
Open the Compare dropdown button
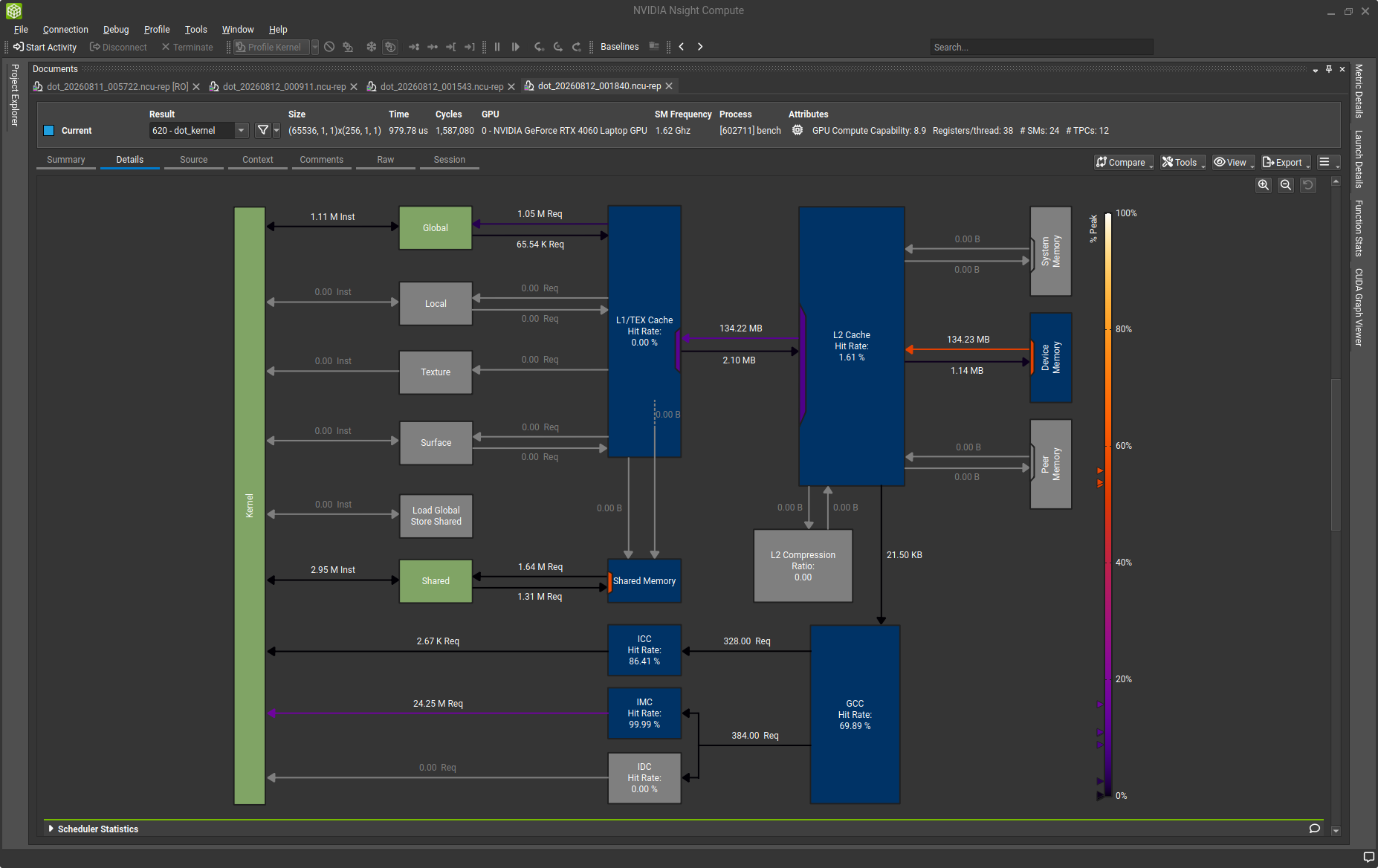[x=1124, y=162]
